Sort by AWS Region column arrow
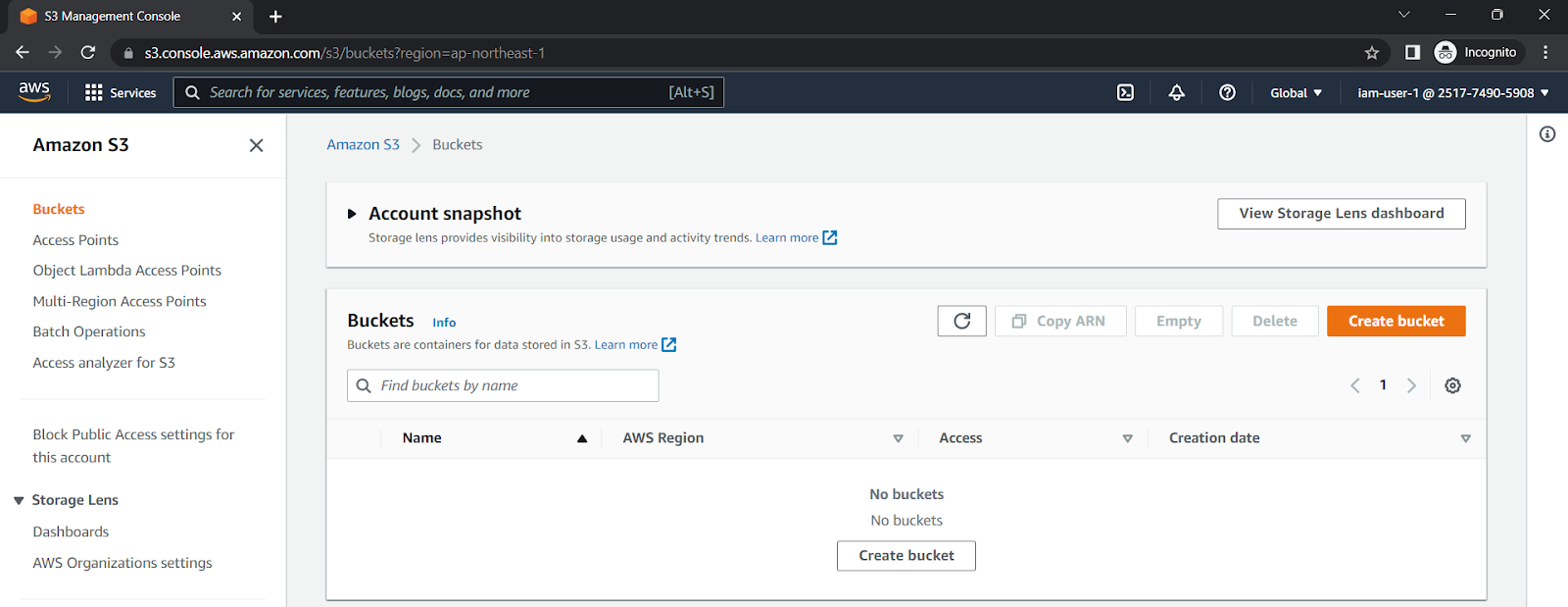This screenshot has width=1568, height=607. (898, 438)
